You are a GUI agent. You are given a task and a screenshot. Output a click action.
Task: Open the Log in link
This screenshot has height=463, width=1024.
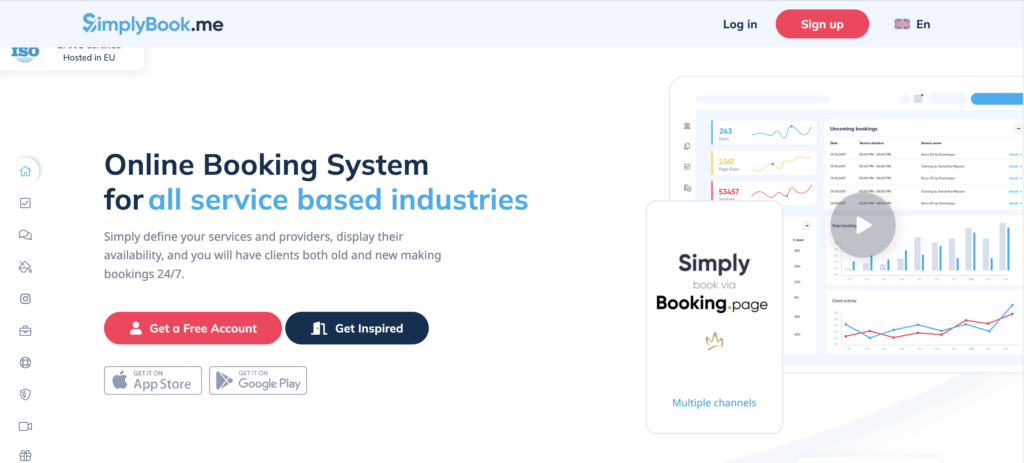(740, 25)
